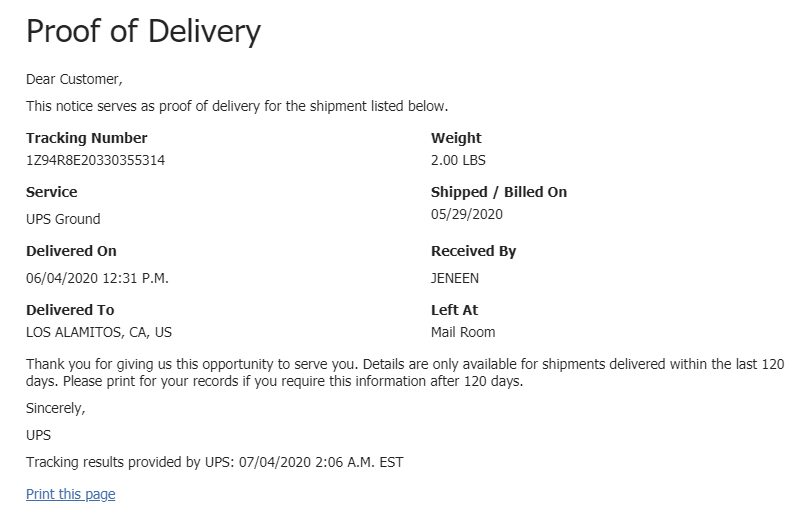The width and height of the screenshot is (802, 515).
Task: Click the Left At label
Action: coord(454,310)
